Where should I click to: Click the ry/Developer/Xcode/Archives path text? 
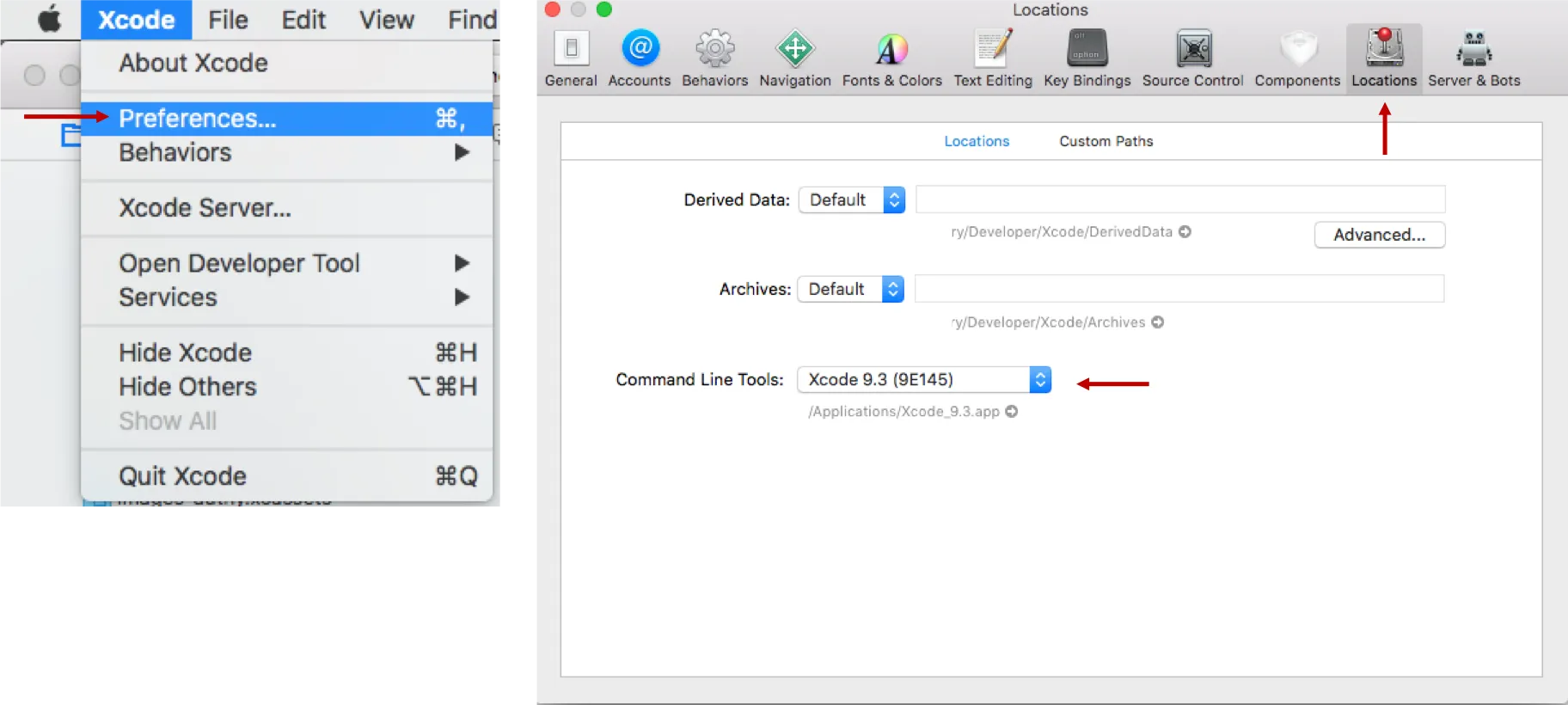[1048, 322]
